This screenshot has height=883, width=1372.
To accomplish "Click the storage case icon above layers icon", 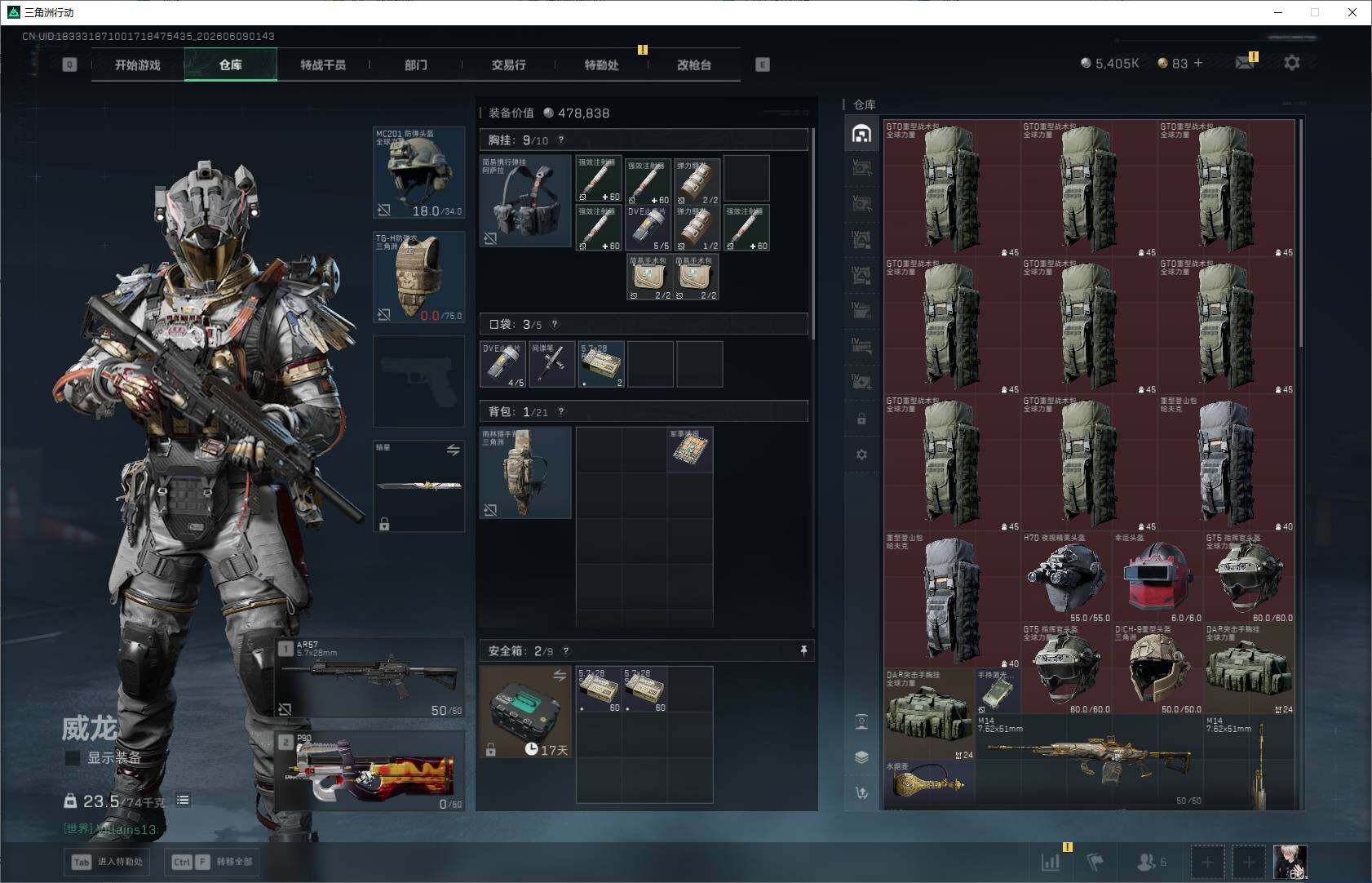I will 861,721.
